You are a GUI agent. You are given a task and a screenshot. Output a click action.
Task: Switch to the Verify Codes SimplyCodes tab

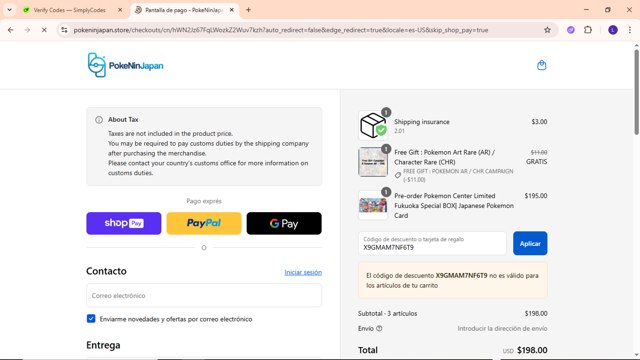click(69, 10)
